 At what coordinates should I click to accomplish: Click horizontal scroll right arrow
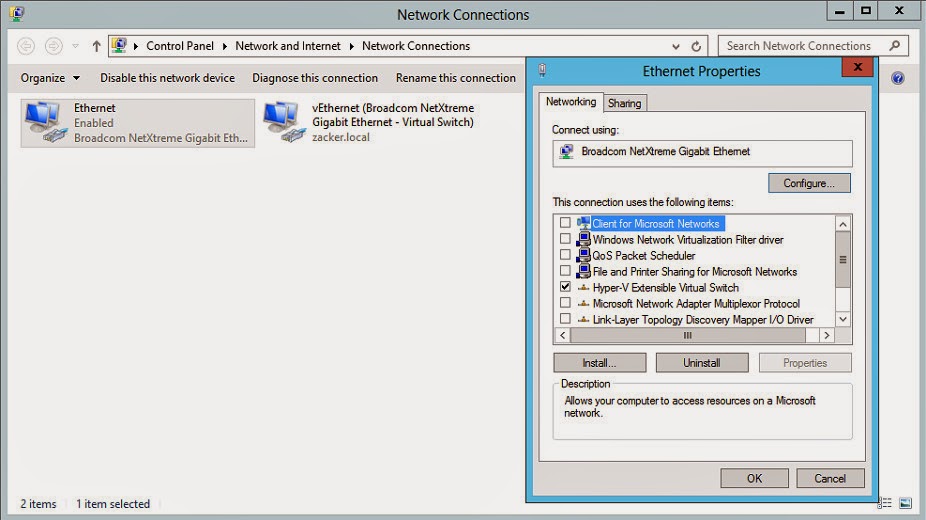[x=827, y=335]
